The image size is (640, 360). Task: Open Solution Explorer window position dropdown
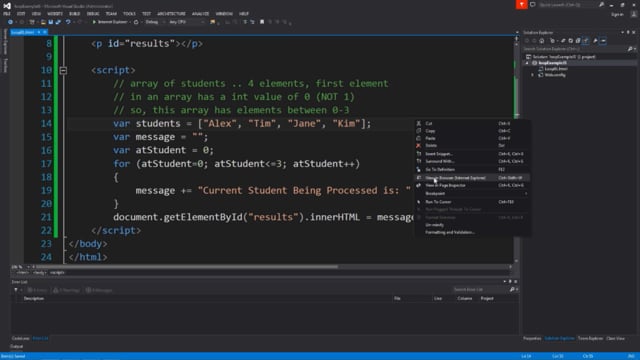[623, 32]
